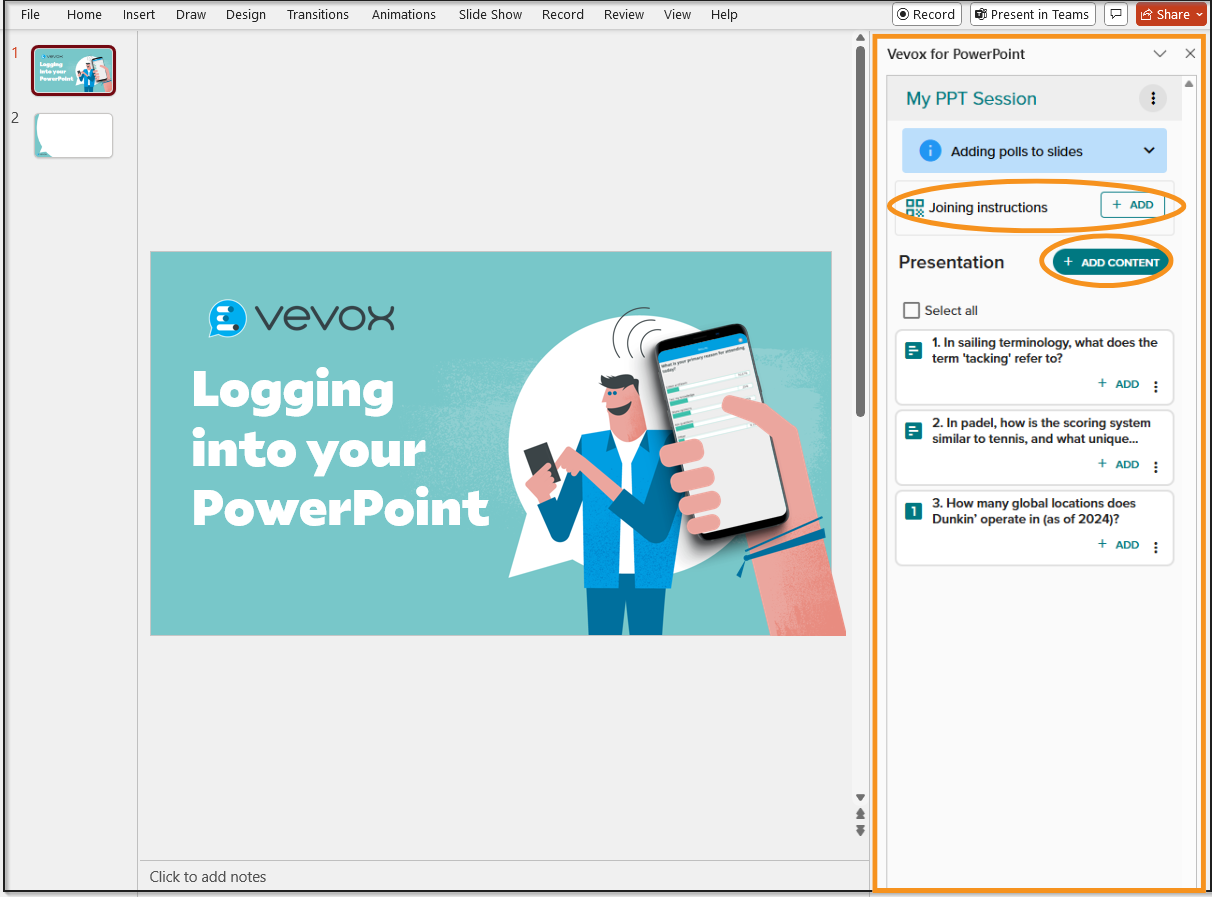
Task: Add the Dunkin' locations question to slide
Action: tap(1119, 545)
